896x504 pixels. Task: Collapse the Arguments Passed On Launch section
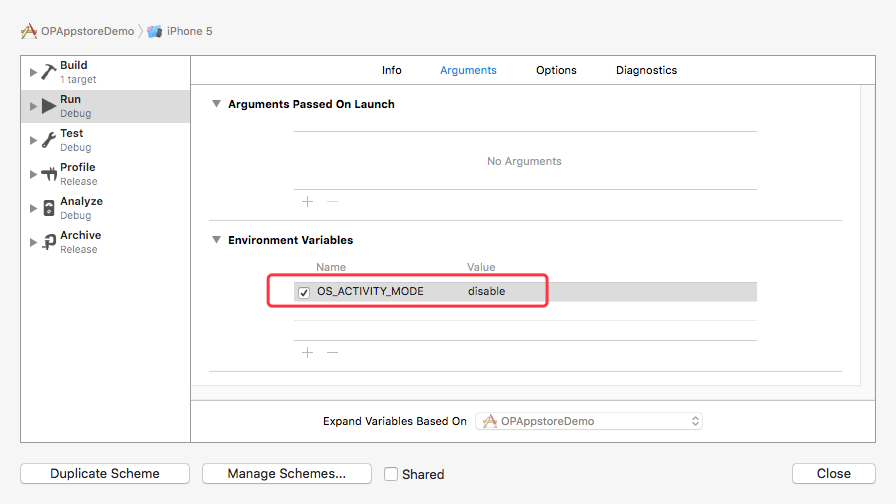(x=216, y=104)
